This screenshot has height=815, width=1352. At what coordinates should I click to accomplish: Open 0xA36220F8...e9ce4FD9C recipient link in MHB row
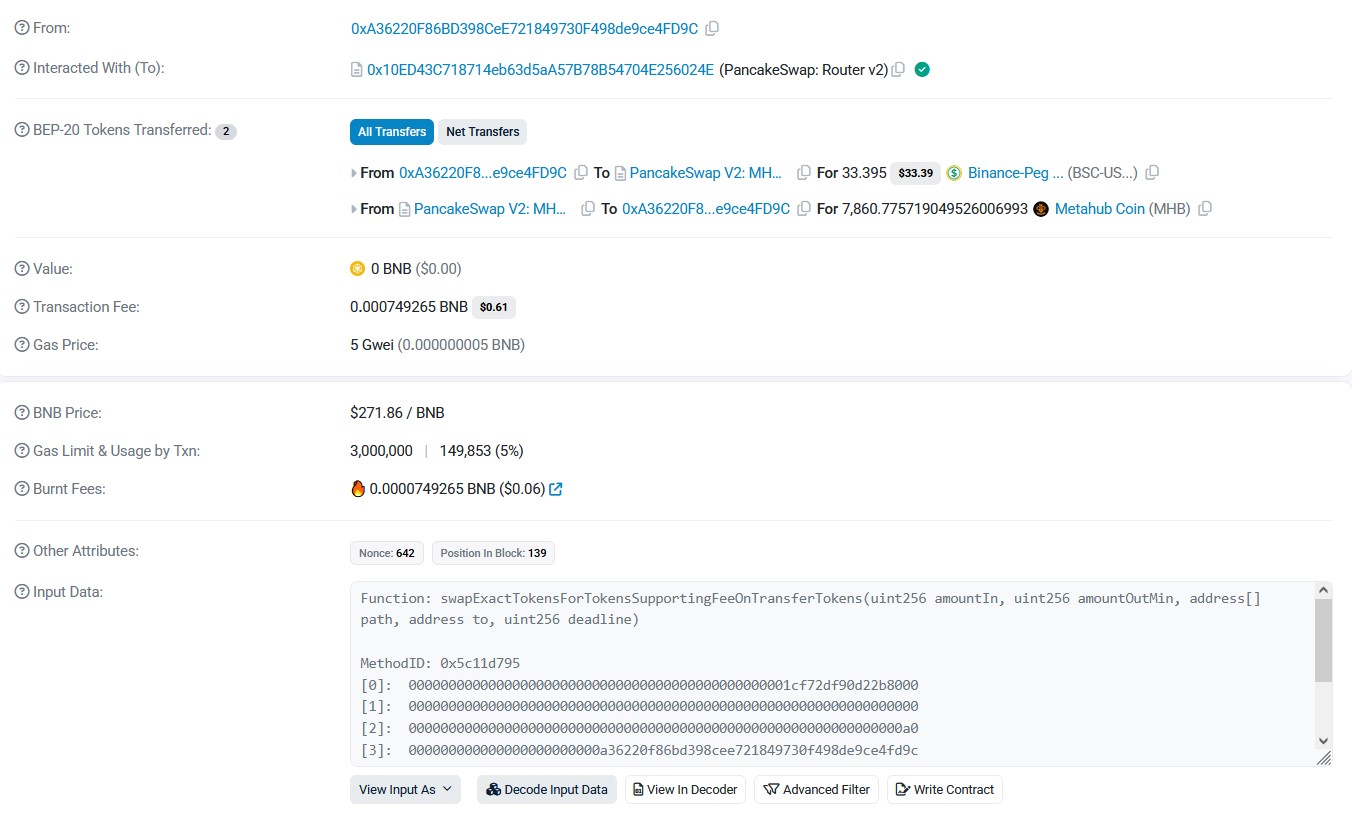(x=706, y=209)
